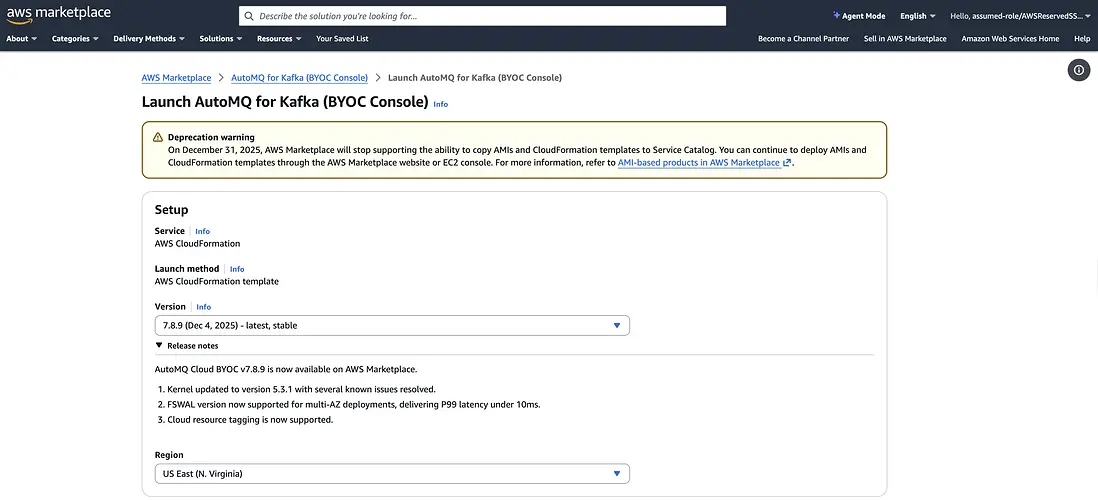Click the AWS Marketplace logo
Screen dimensions: 1098x500
pos(58,15)
